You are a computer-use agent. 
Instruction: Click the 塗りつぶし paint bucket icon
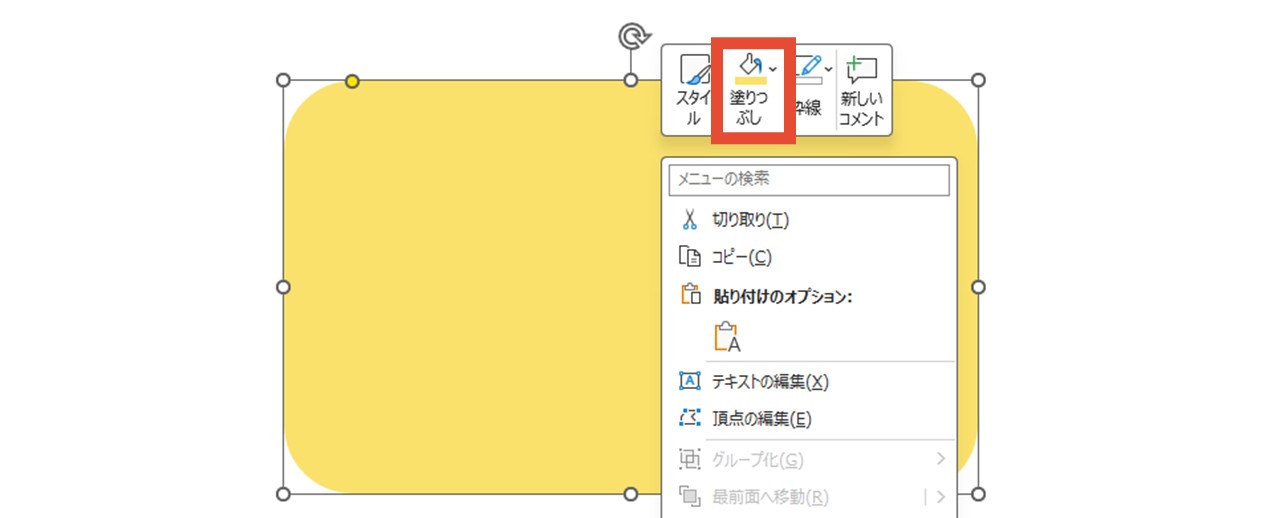click(x=750, y=68)
